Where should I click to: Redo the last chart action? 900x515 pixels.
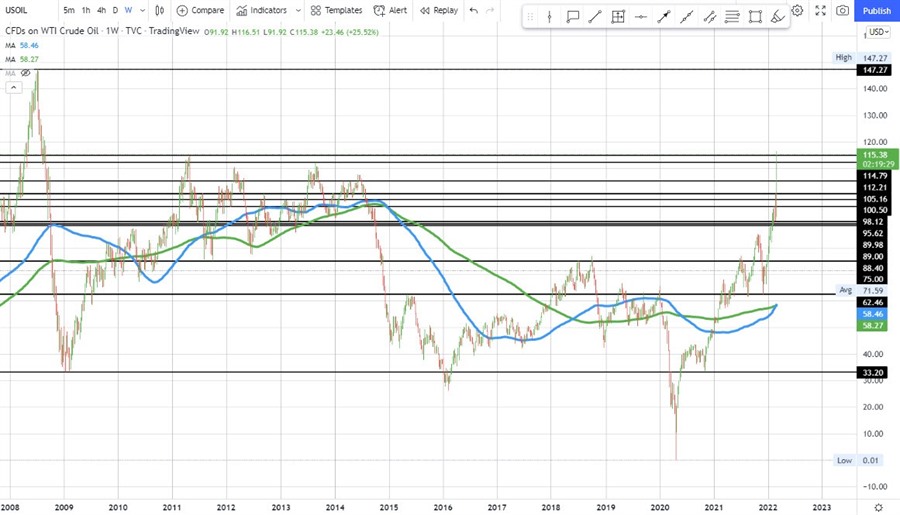tap(490, 10)
